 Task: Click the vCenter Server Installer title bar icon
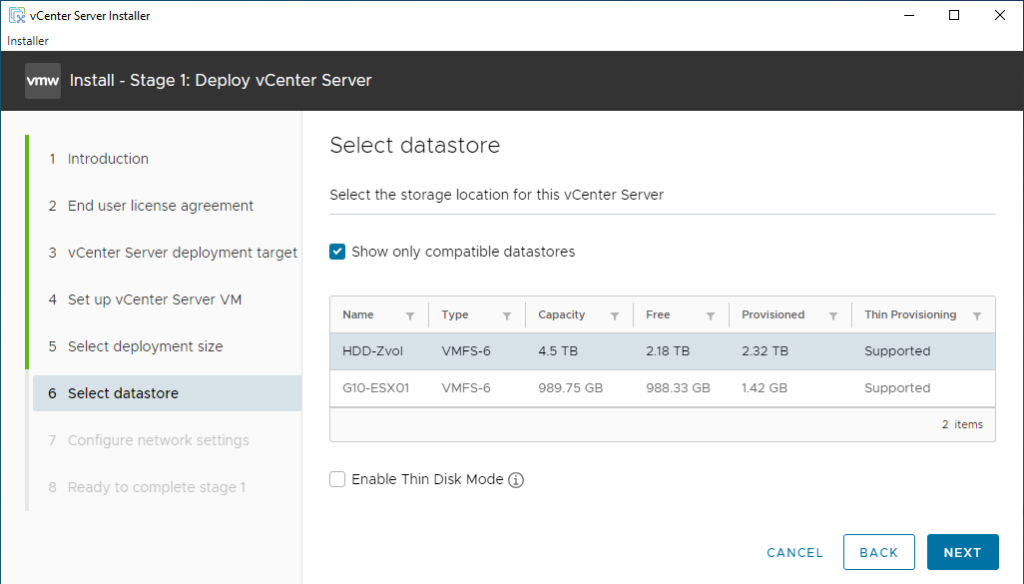coord(15,15)
